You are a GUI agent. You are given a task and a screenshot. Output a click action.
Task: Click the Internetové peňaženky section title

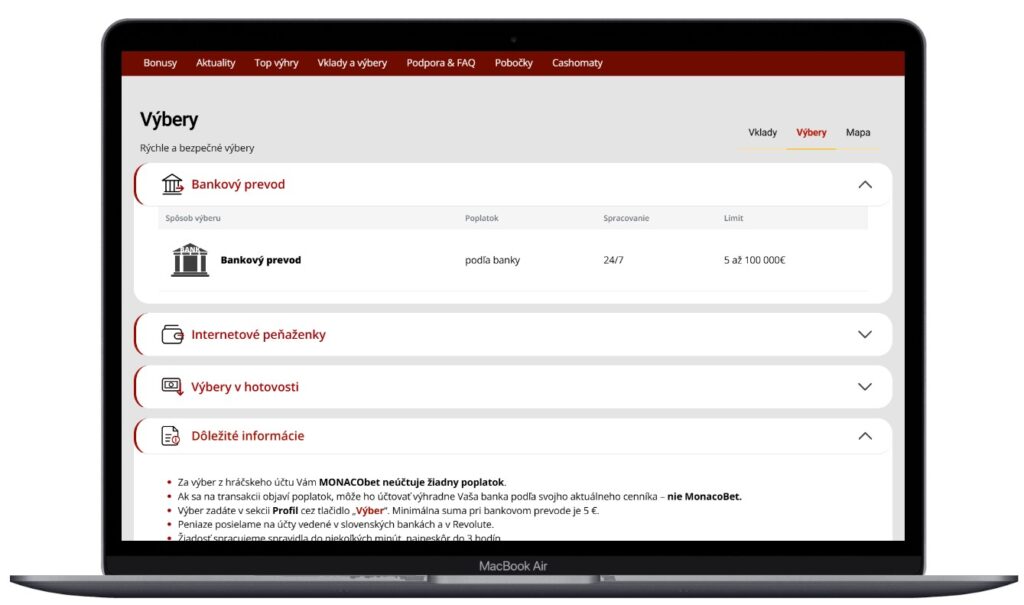pyautogui.click(x=258, y=335)
